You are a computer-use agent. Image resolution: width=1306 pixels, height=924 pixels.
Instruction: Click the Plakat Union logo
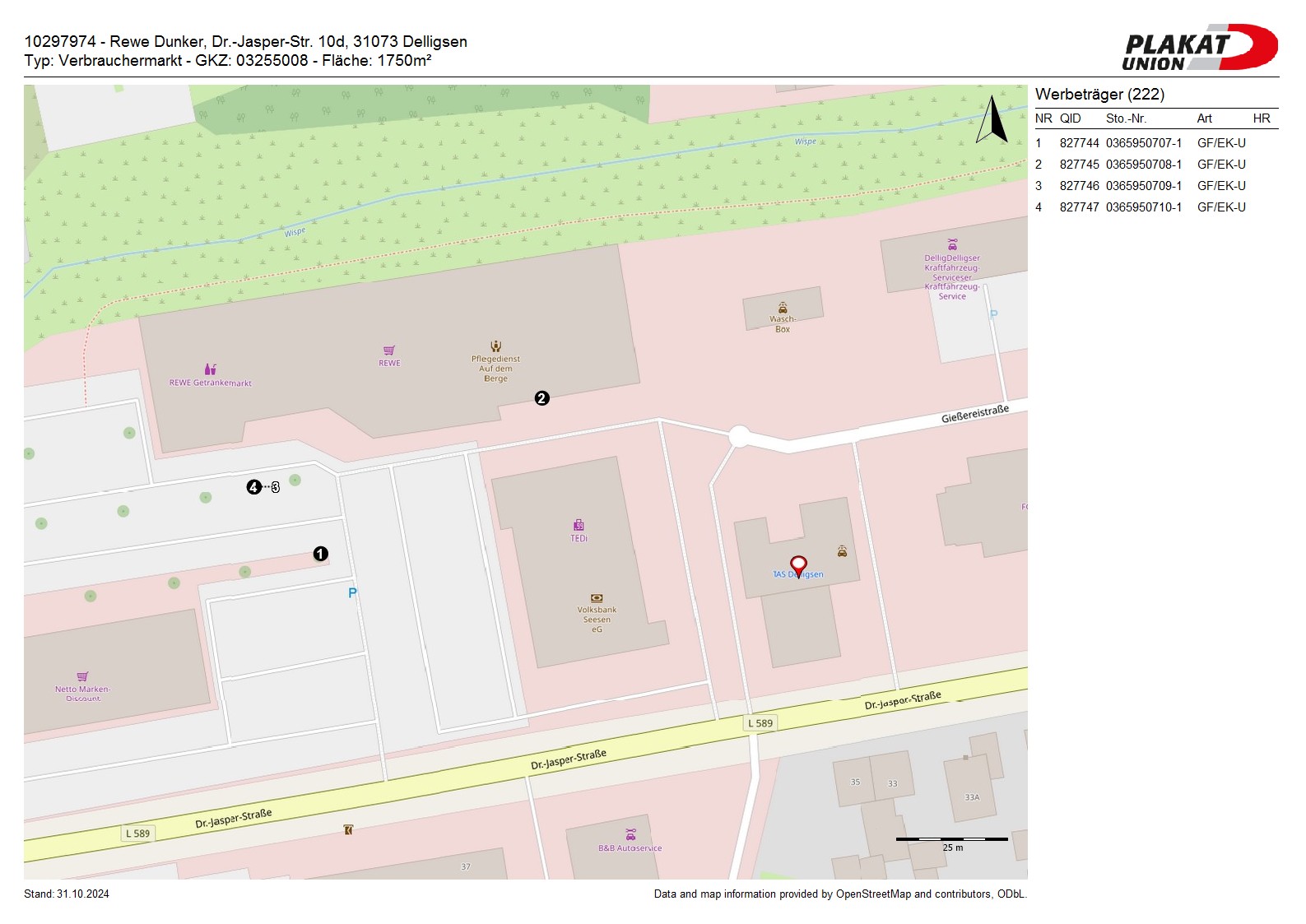coord(1199,48)
